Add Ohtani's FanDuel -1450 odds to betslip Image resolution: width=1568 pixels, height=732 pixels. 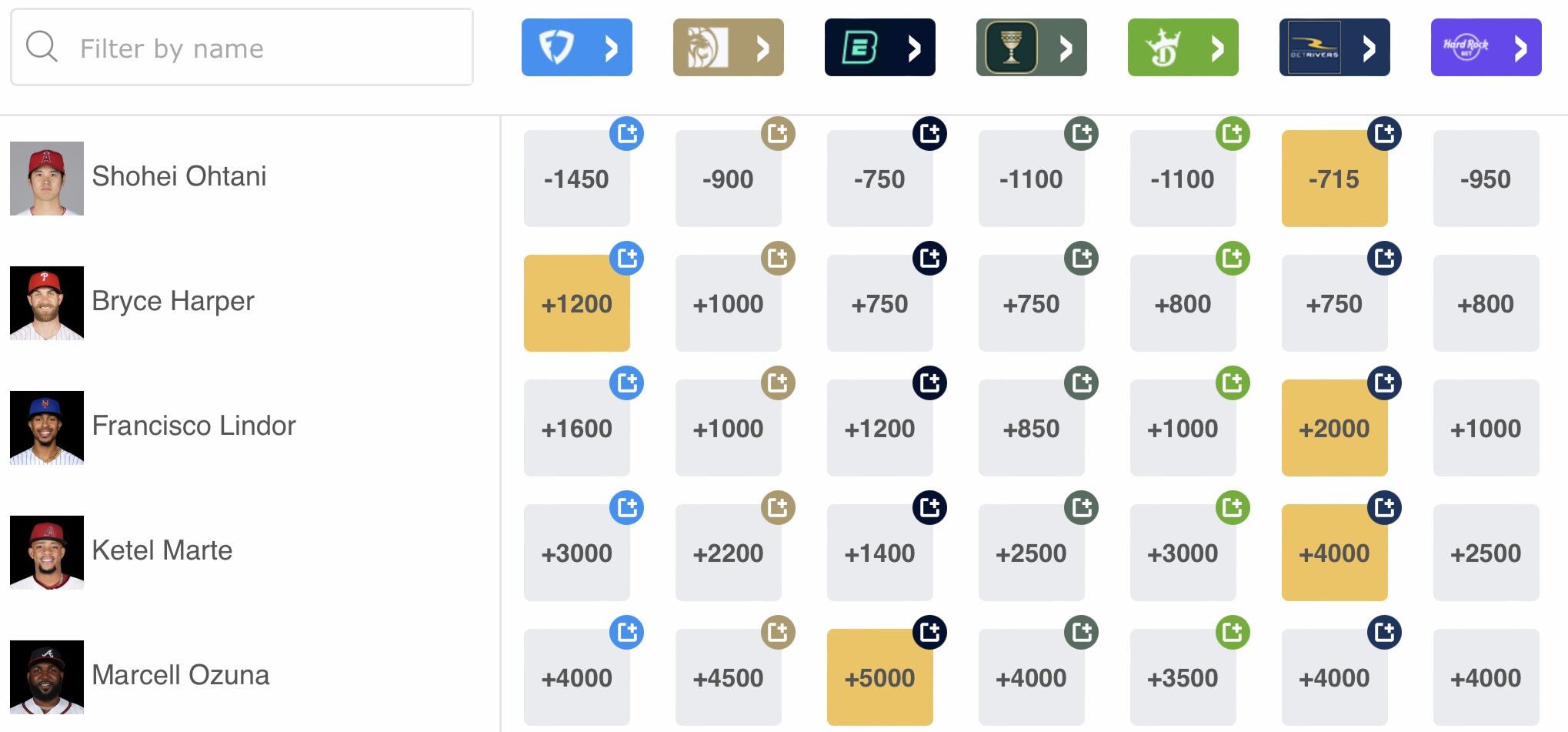click(x=626, y=134)
